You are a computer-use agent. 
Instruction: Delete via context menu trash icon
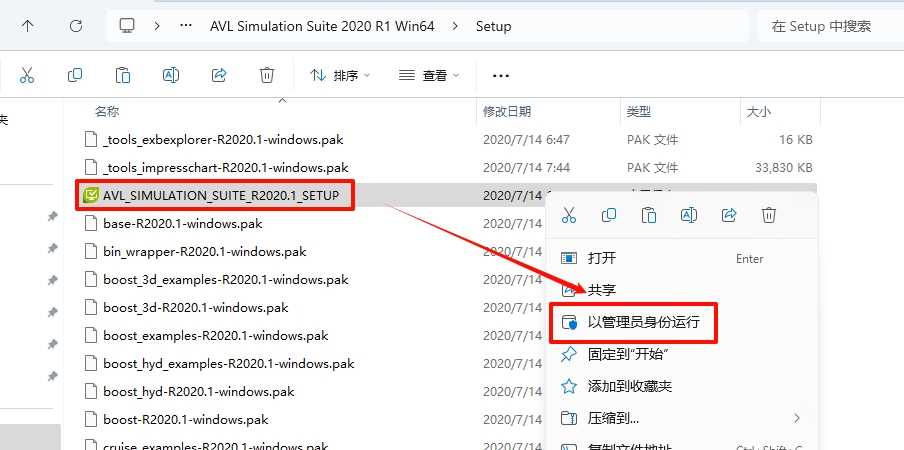(769, 215)
